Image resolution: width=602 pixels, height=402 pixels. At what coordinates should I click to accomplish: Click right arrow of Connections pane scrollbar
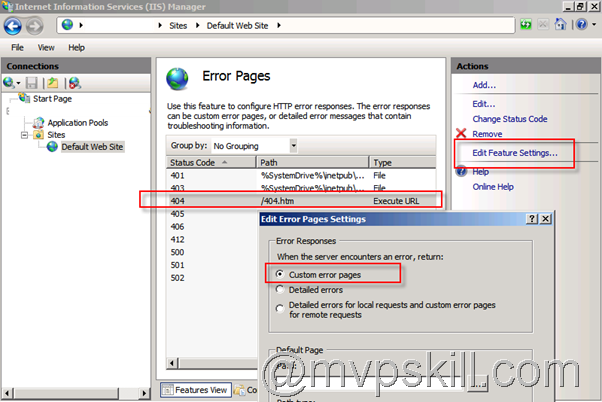click(144, 393)
